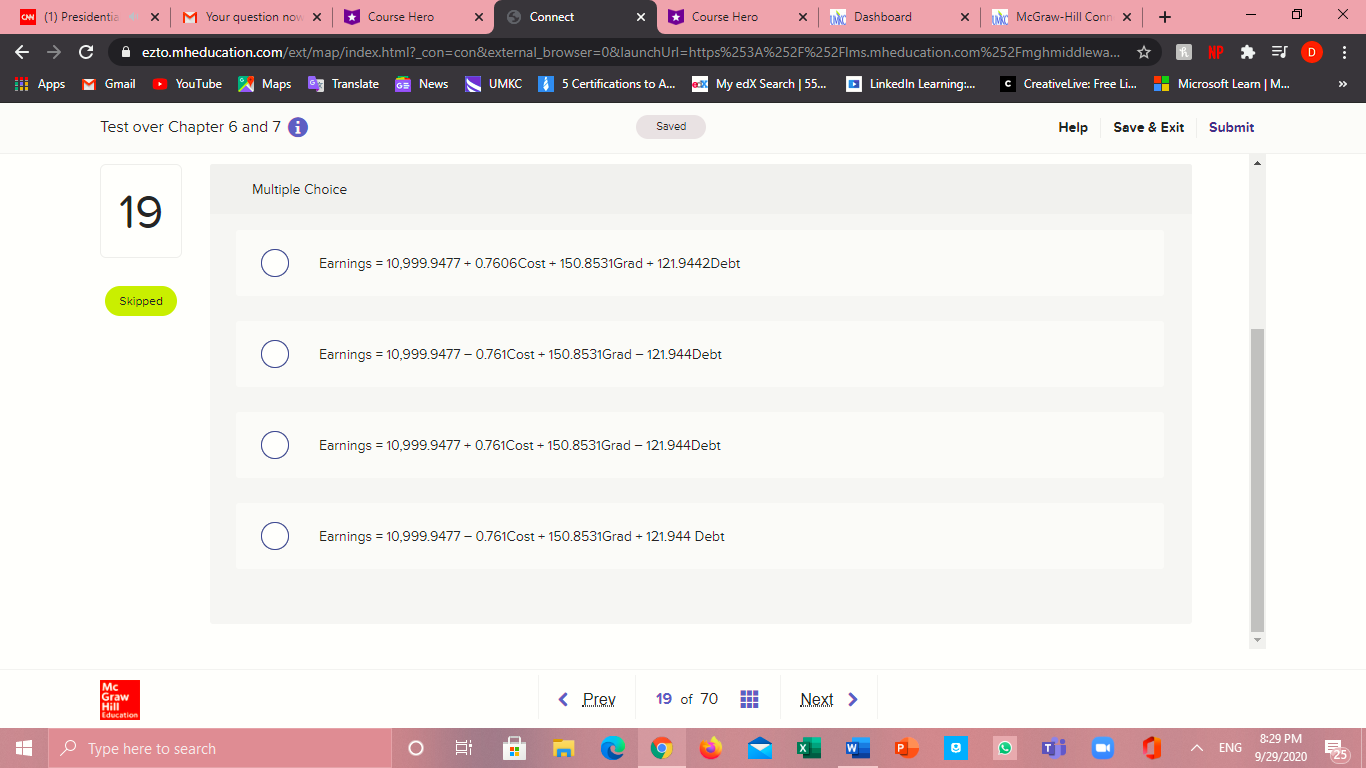The image size is (1366, 768).
Task: Click the green Skipped status badge
Action: click(141, 301)
